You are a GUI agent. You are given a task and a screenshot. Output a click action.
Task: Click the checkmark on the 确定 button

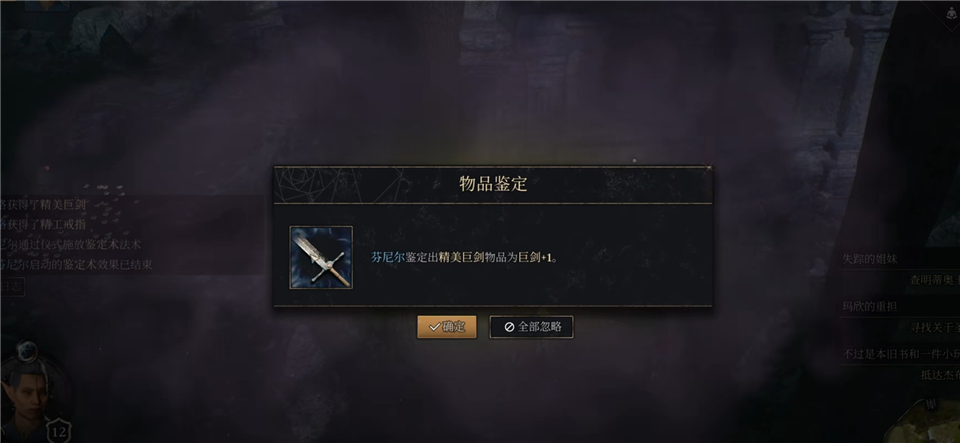coord(435,327)
